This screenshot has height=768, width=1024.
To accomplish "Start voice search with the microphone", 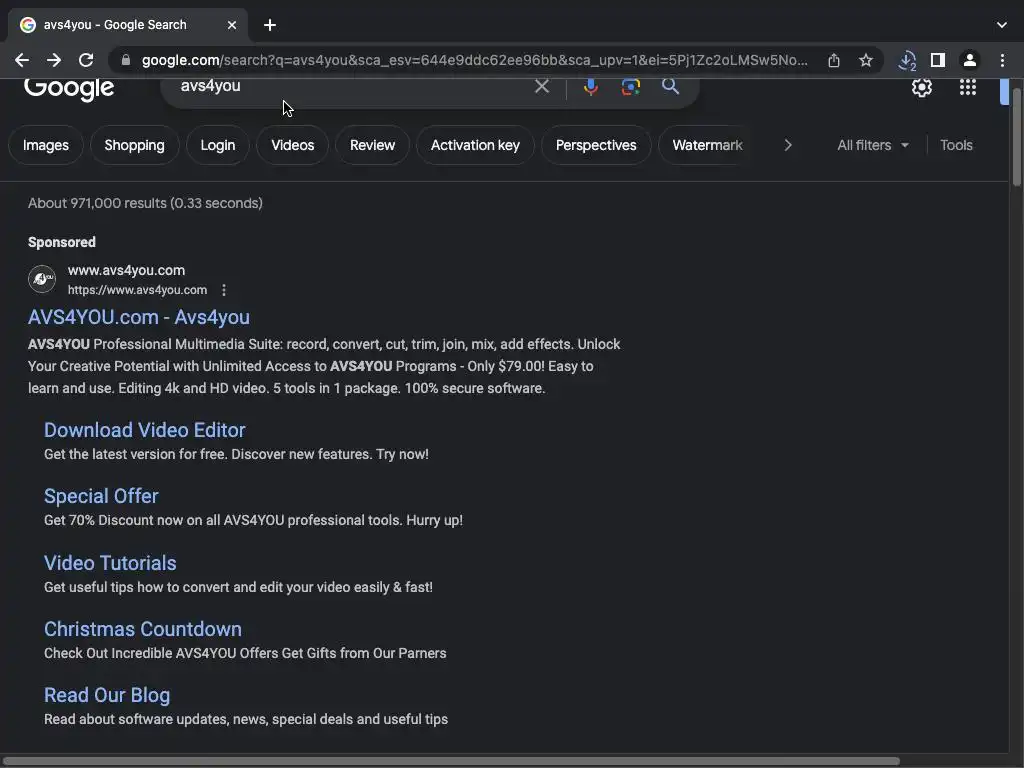I will coord(590,86).
